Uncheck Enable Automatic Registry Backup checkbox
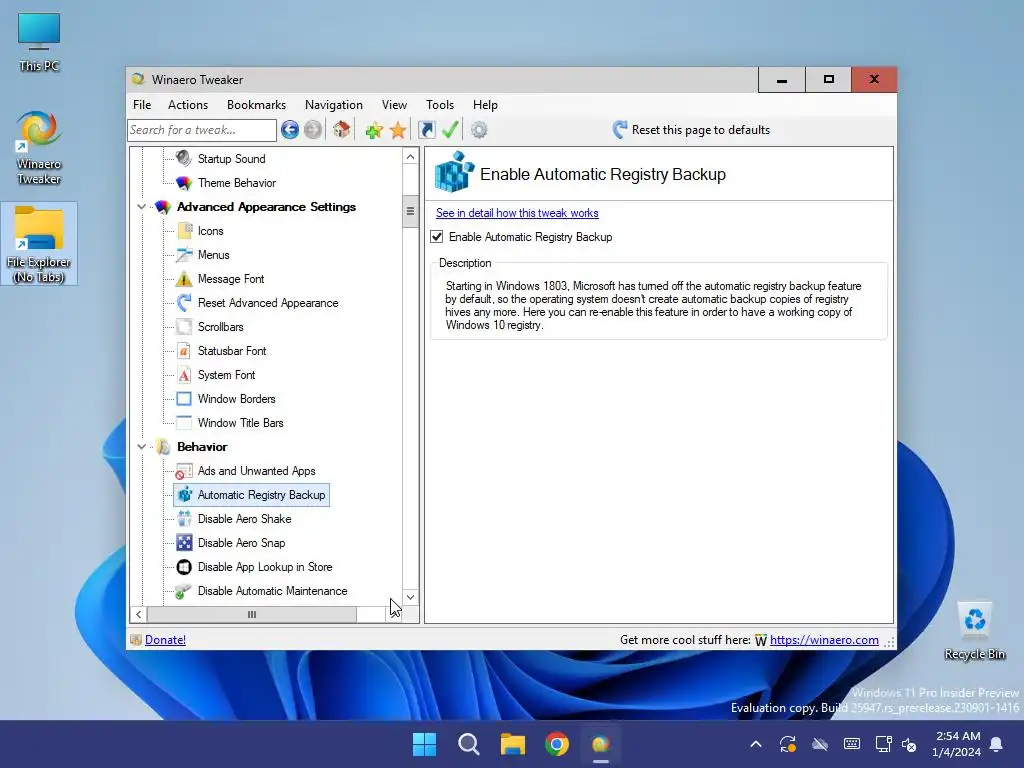Screen dimensions: 1024x768 point(437,237)
